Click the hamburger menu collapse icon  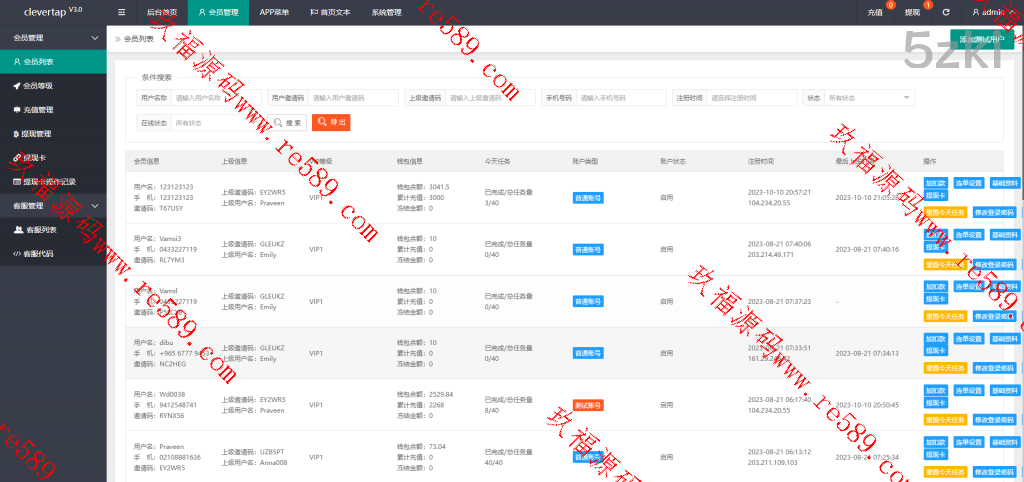click(x=122, y=12)
